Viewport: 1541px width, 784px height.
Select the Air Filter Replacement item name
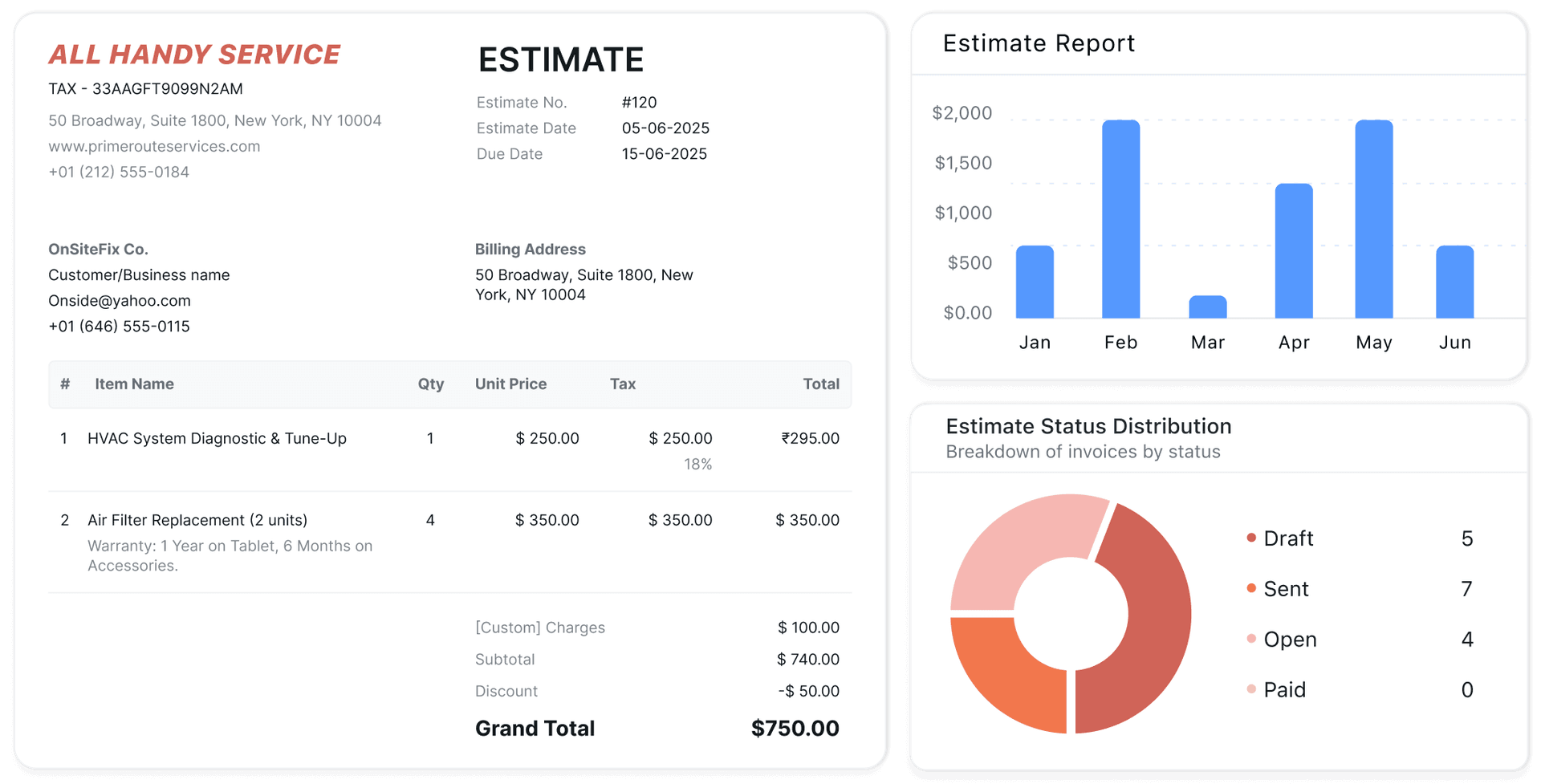coord(197,520)
